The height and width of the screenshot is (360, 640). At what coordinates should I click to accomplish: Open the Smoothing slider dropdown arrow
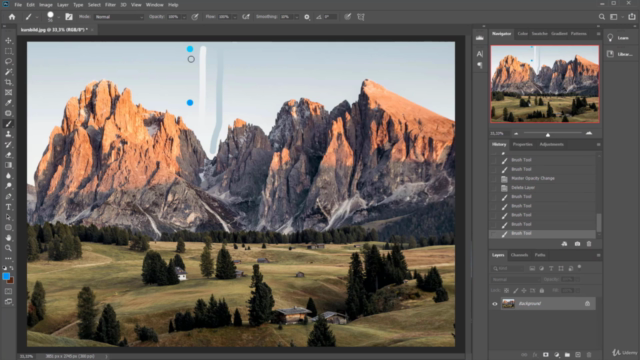point(296,17)
